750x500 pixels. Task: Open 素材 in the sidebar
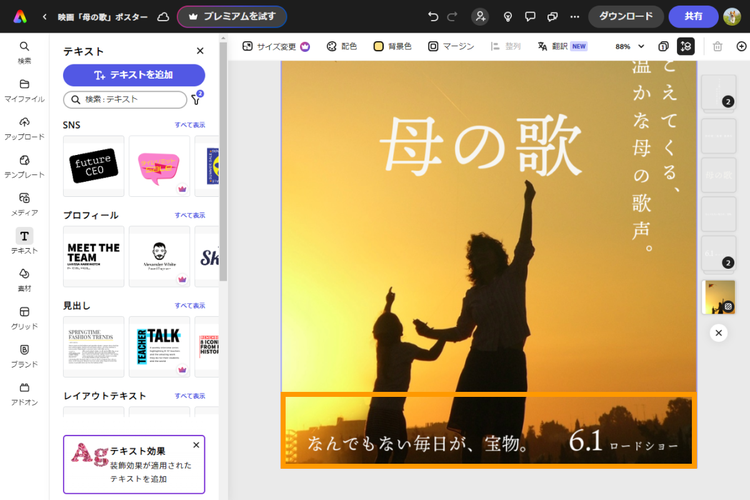[24, 280]
